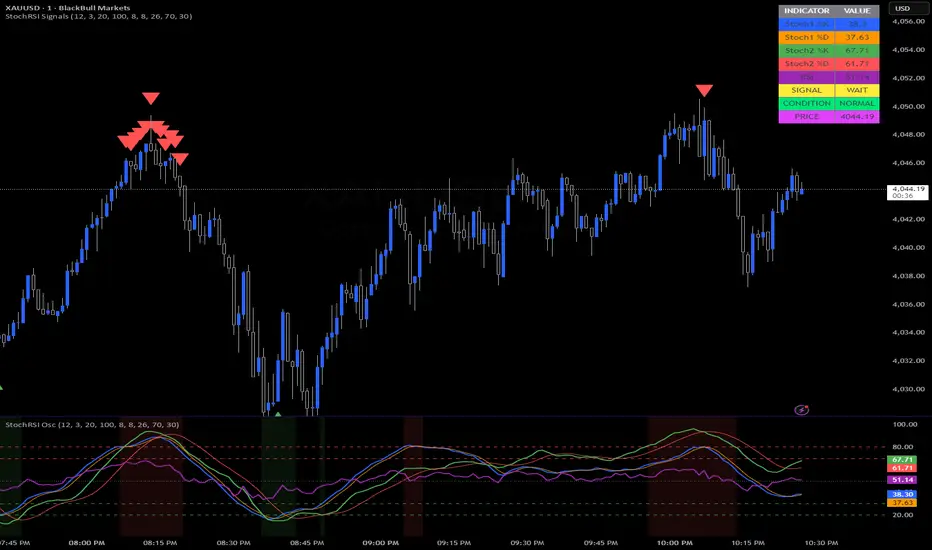The width and height of the screenshot is (932, 550).
Task: Click the 4,034.00 price axis label
Action: [908, 332]
